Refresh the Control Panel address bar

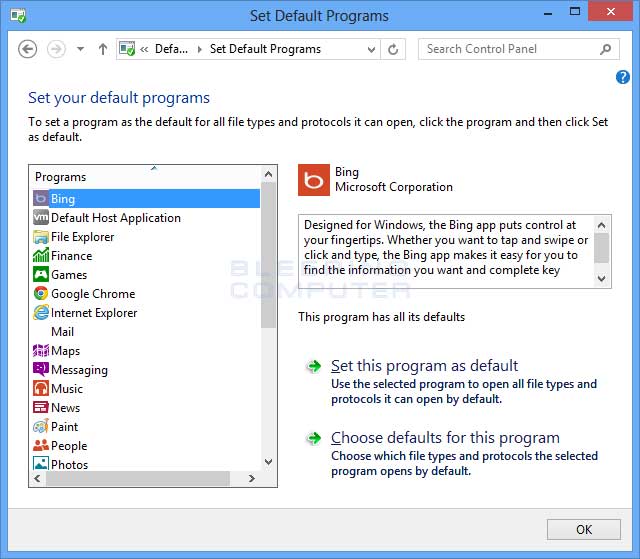click(x=393, y=49)
